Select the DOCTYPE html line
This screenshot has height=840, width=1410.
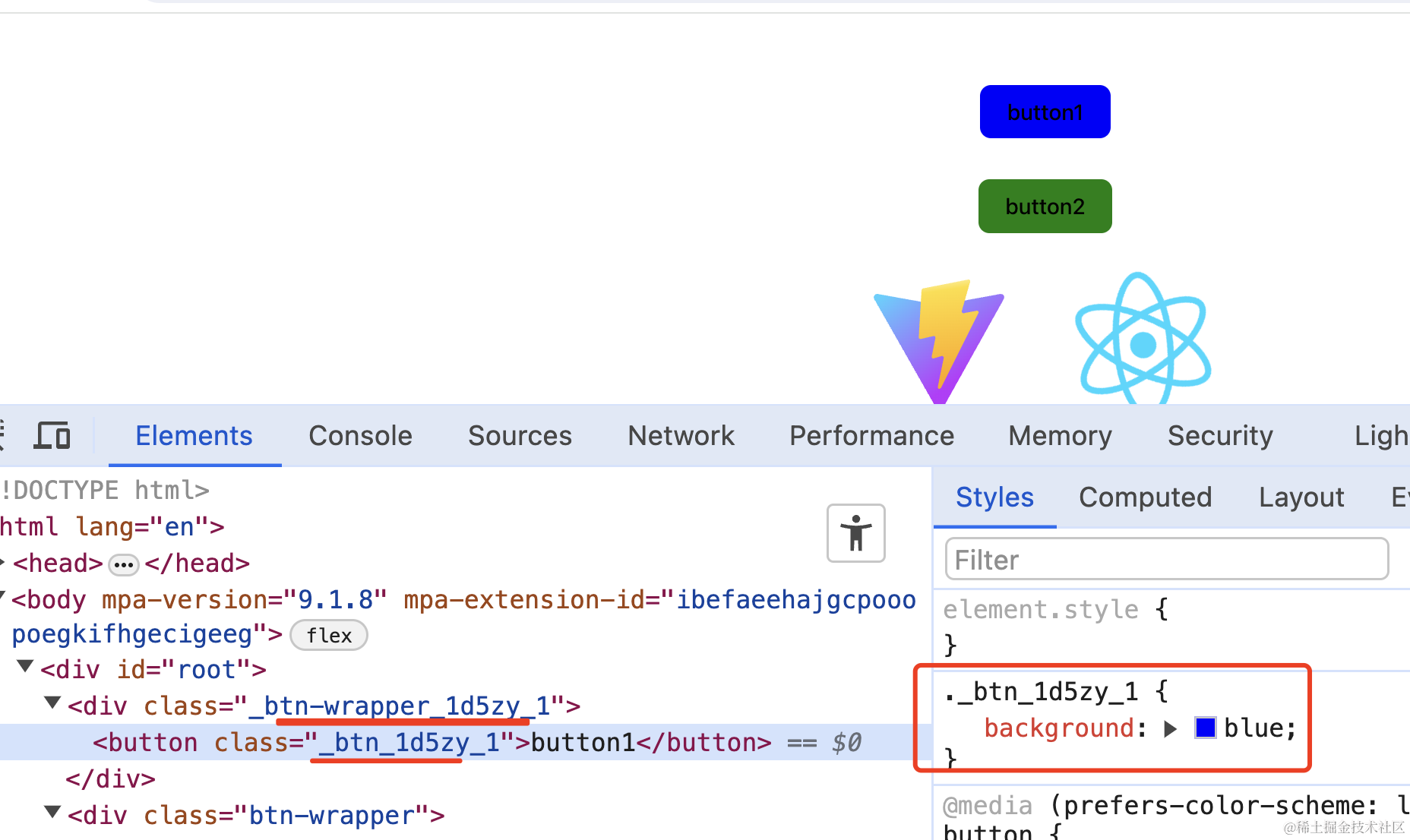click(x=105, y=490)
